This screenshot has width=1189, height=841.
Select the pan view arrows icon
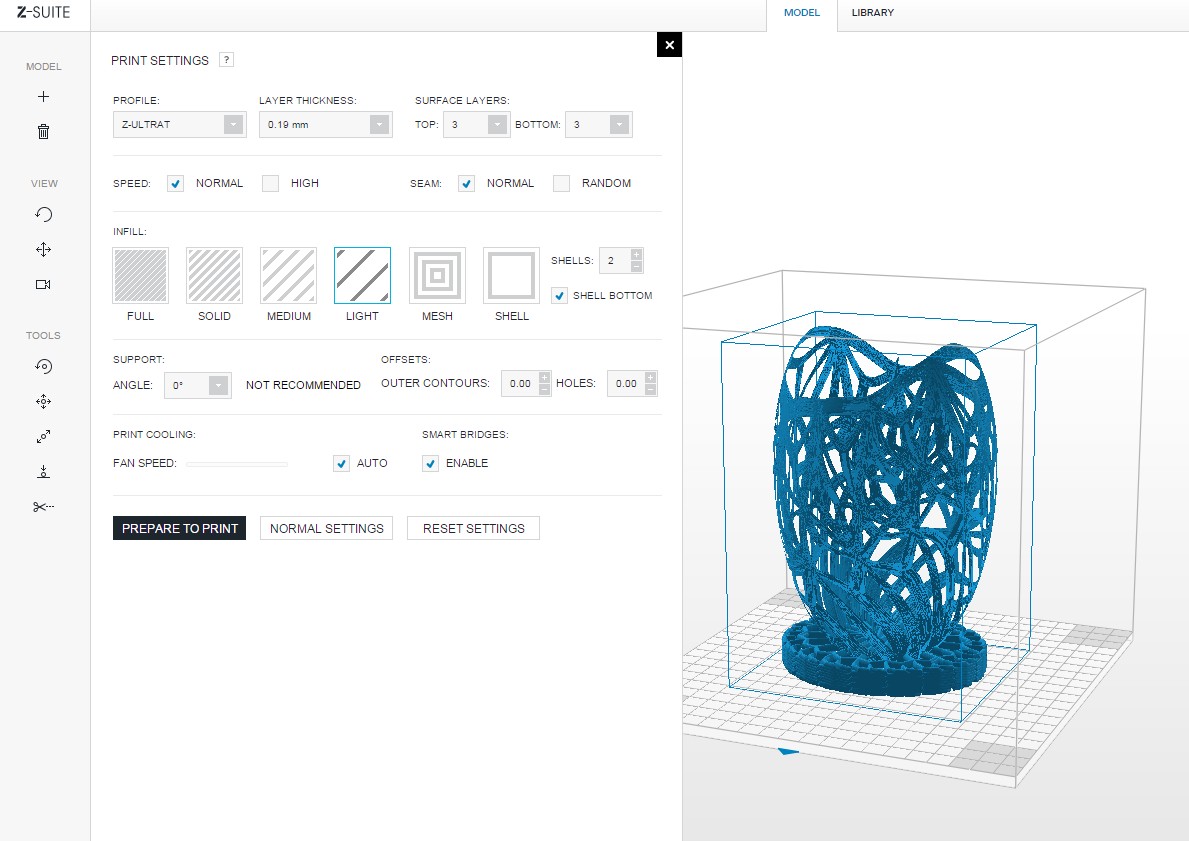coord(43,249)
